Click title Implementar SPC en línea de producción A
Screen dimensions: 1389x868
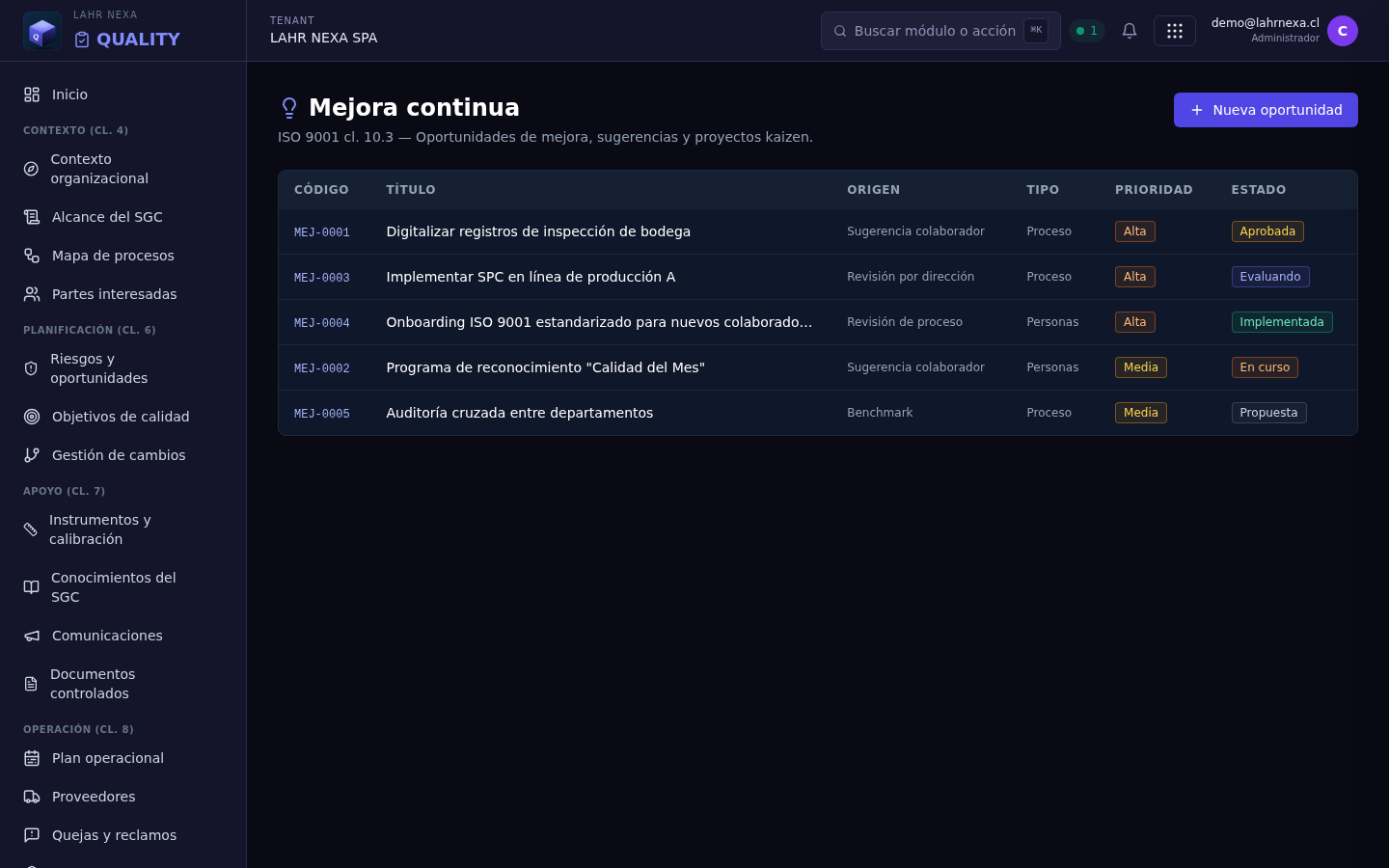(x=531, y=277)
